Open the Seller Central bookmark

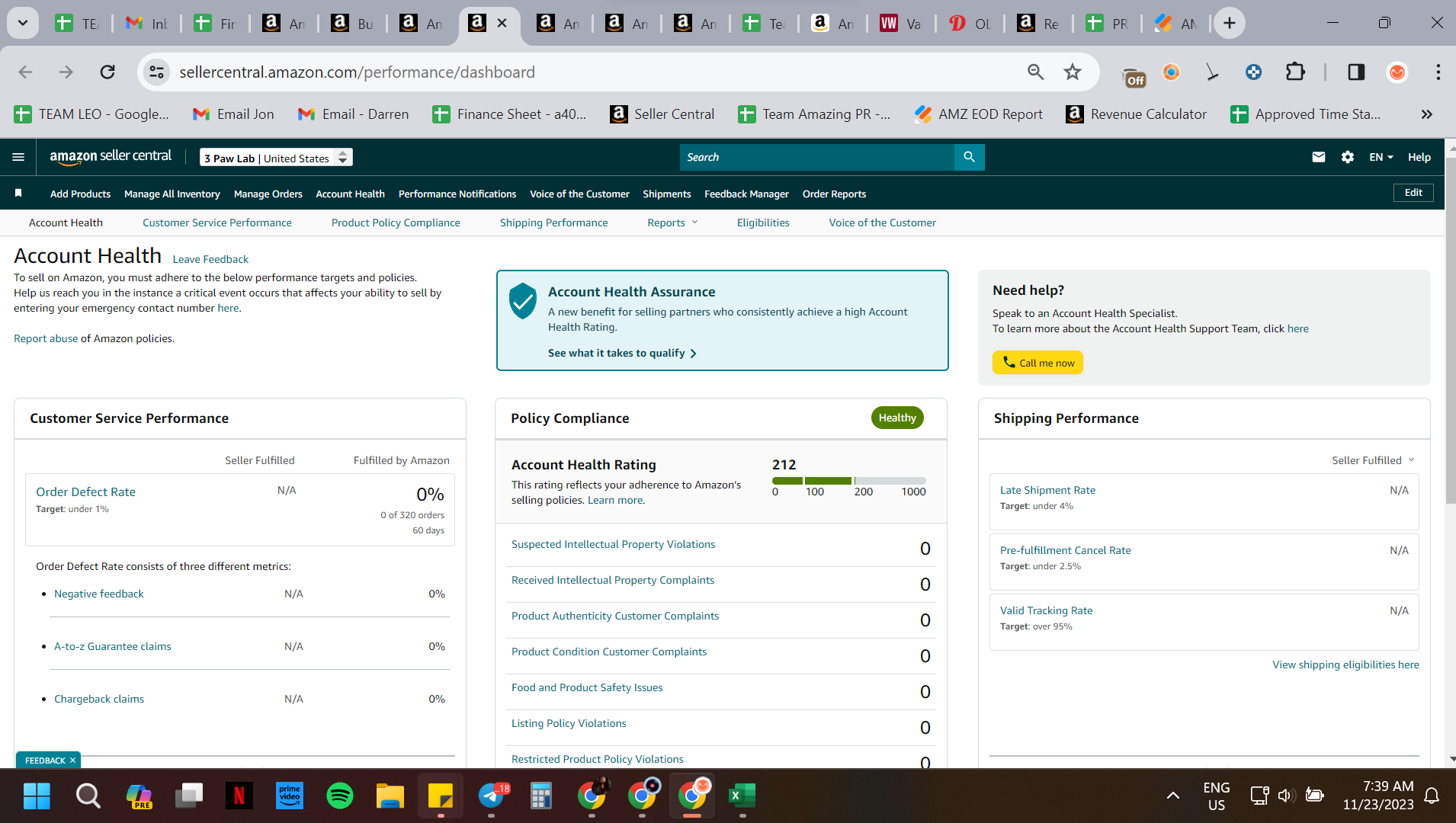tap(662, 114)
